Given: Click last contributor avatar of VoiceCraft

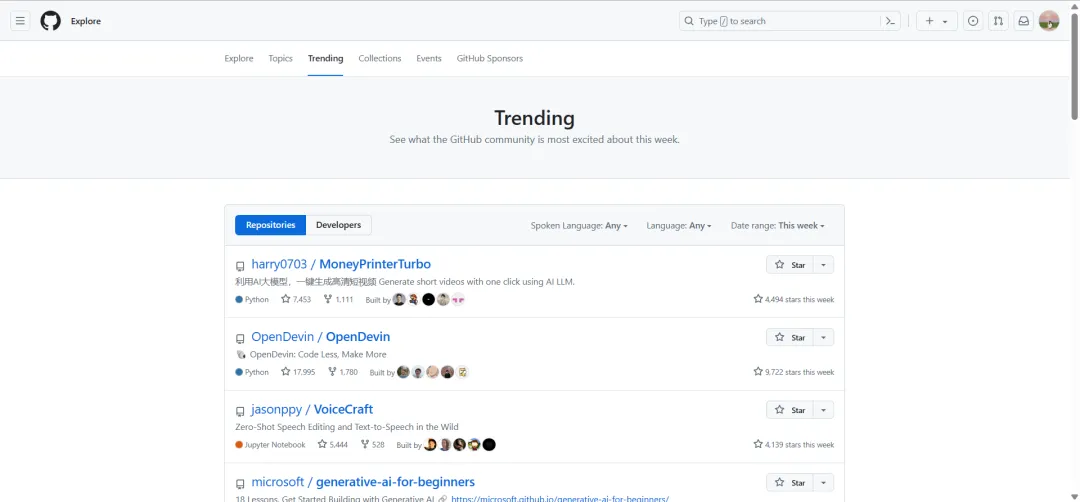Looking at the screenshot, I should click(489, 445).
